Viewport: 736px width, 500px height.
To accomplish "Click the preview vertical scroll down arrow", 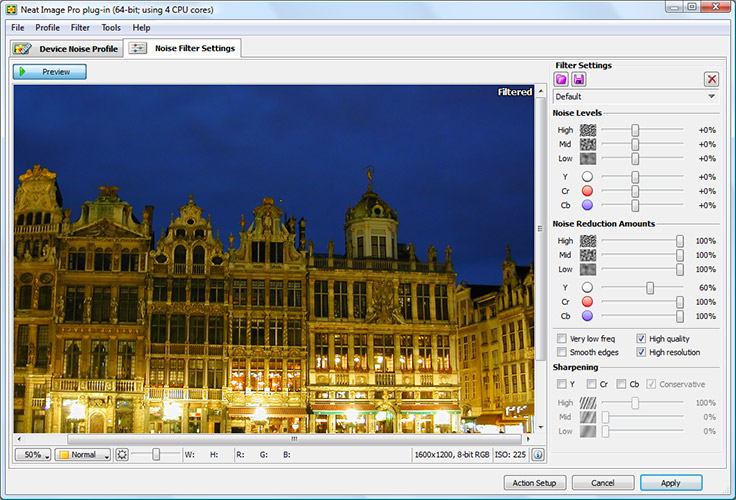I will (x=541, y=427).
